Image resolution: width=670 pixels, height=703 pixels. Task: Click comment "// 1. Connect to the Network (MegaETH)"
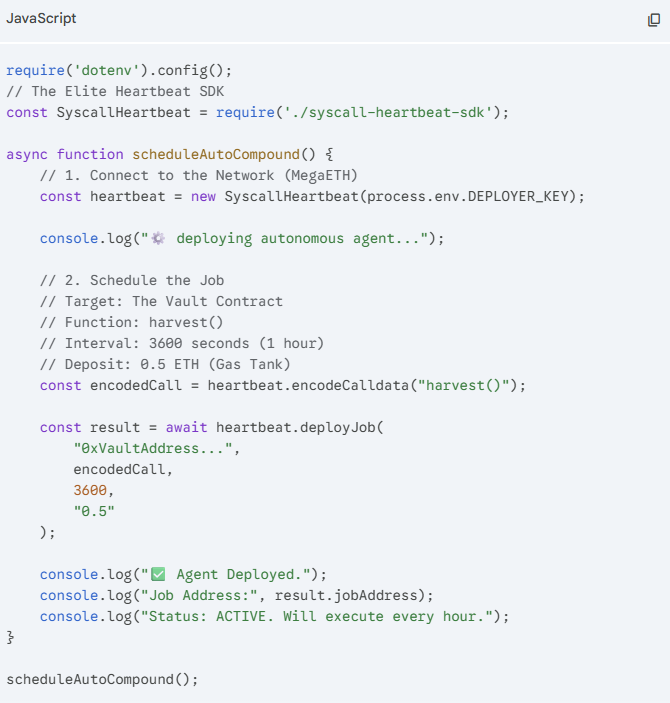199,175
